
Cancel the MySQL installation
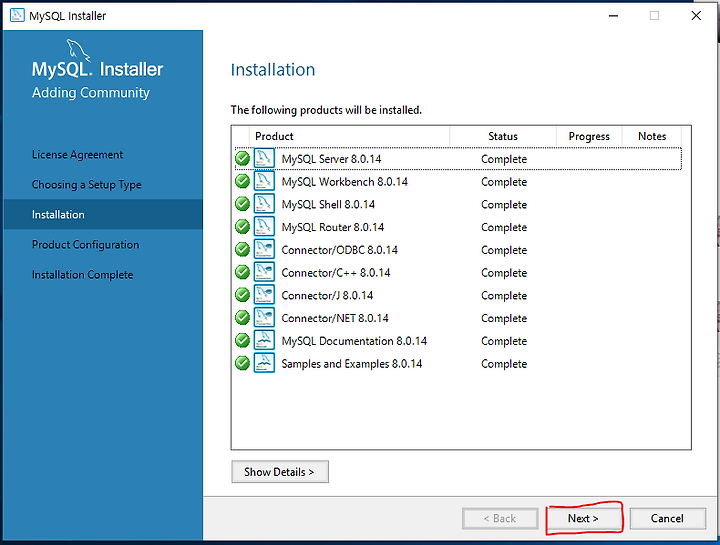tap(667, 518)
